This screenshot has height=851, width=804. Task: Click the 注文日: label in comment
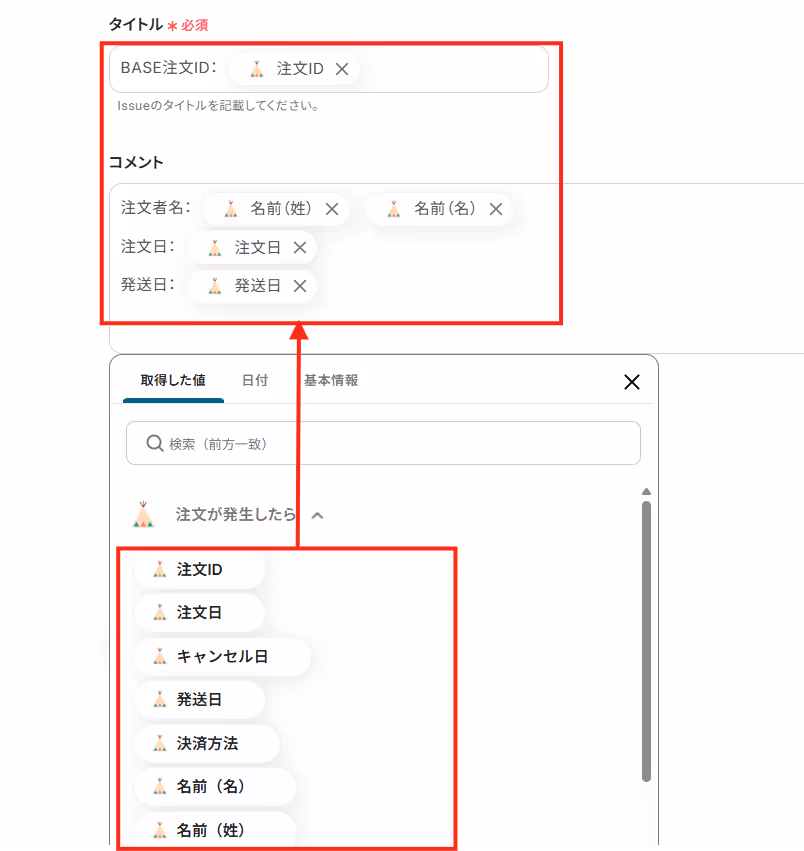(148, 246)
